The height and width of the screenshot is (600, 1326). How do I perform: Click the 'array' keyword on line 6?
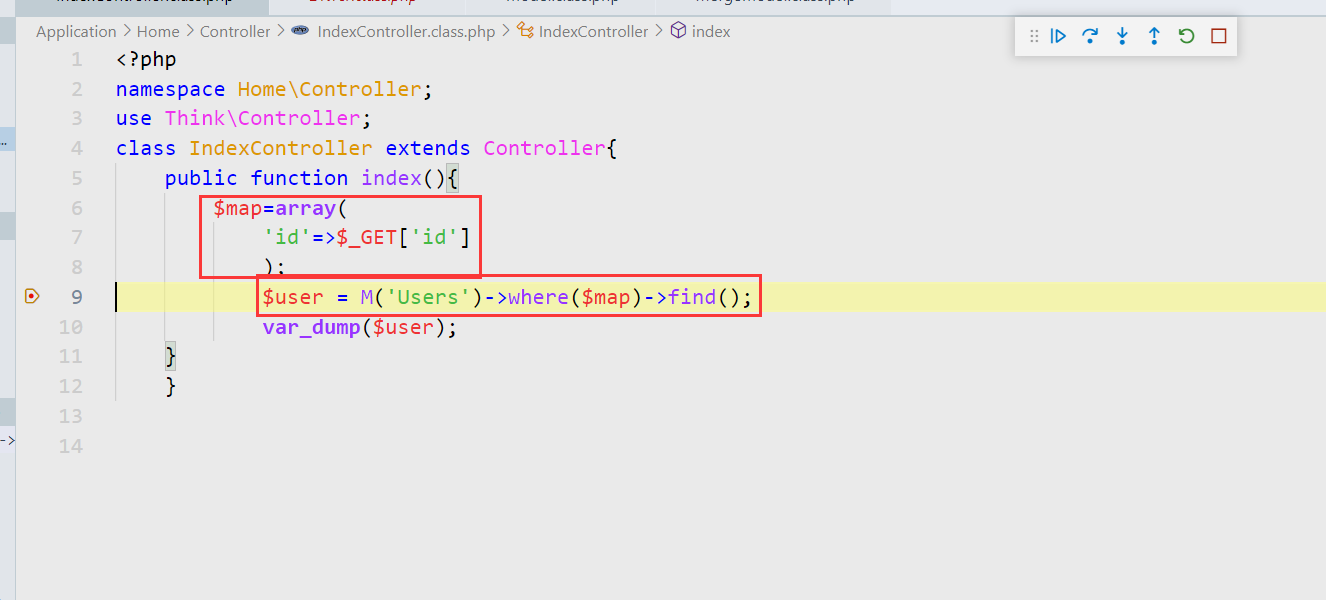tap(306, 208)
